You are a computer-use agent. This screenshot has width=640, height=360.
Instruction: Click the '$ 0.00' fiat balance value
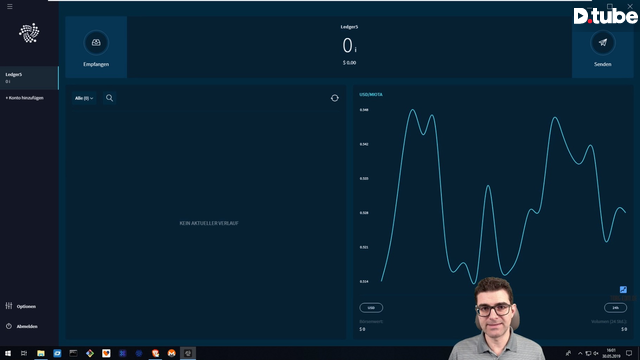(x=349, y=63)
